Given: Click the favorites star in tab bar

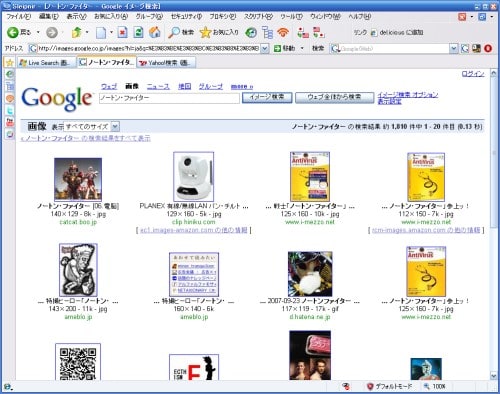Looking at the screenshot, I should click(x=9, y=62).
